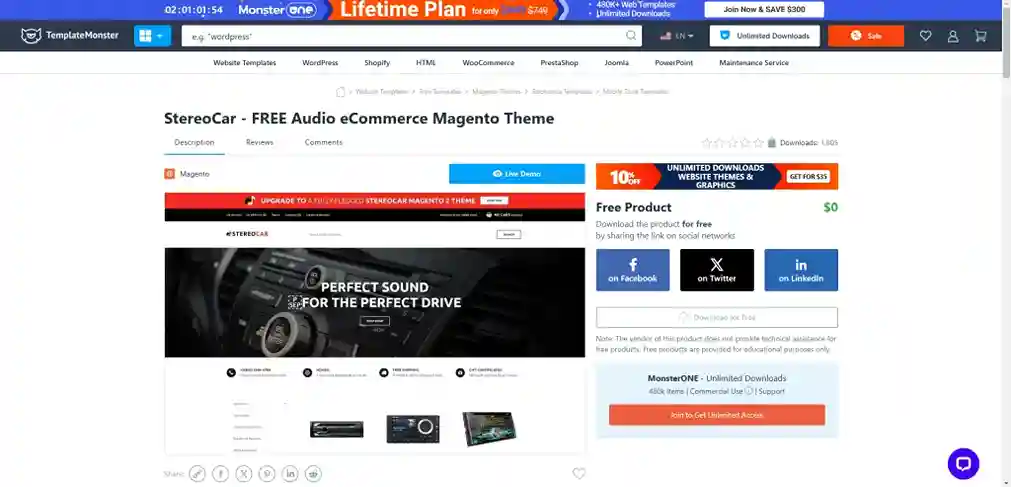Click Join to Get Unlimited Access
The height and width of the screenshot is (487, 1011).
717,415
